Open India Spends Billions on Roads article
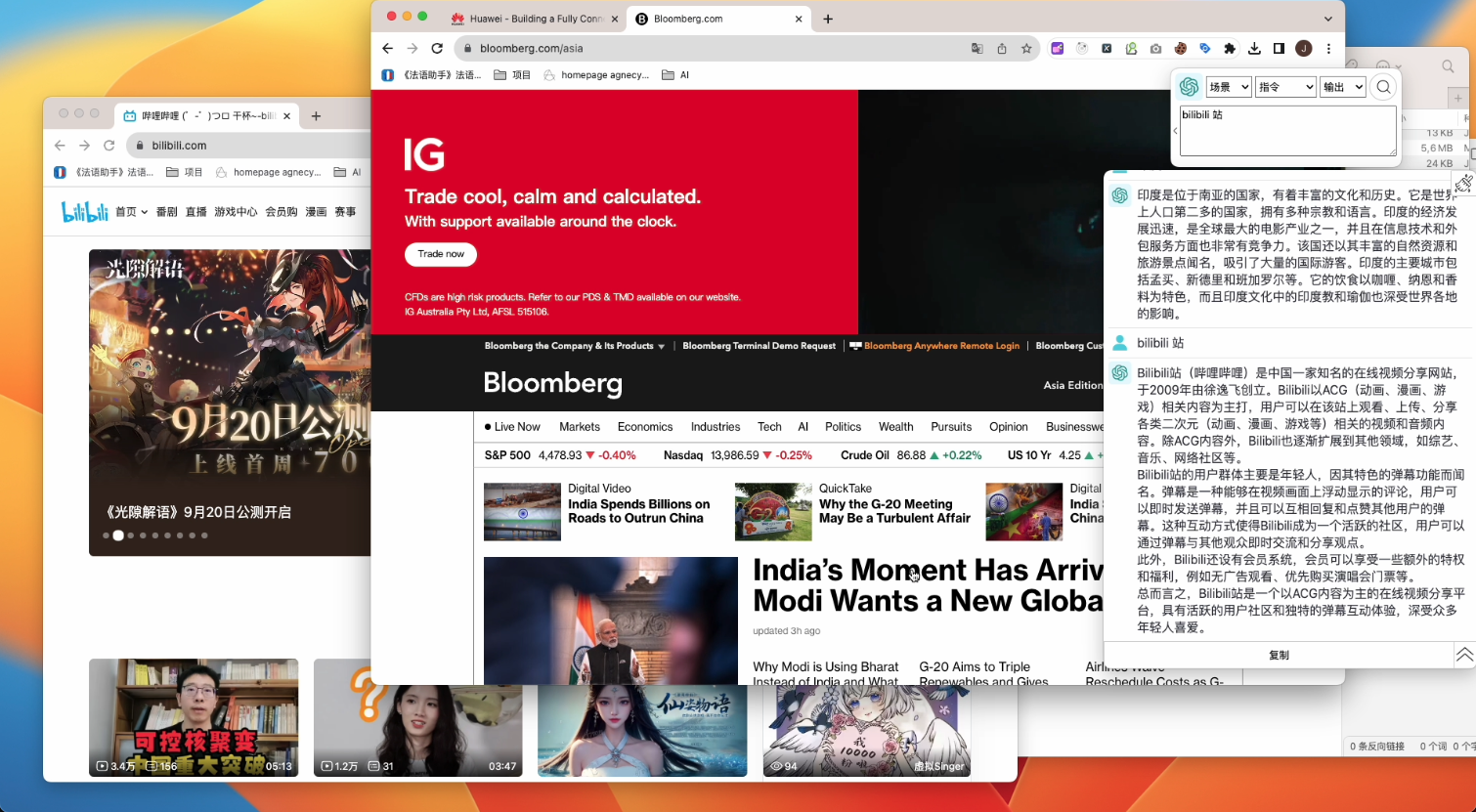This screenshot has height=812, width=1476. [639, 511]
